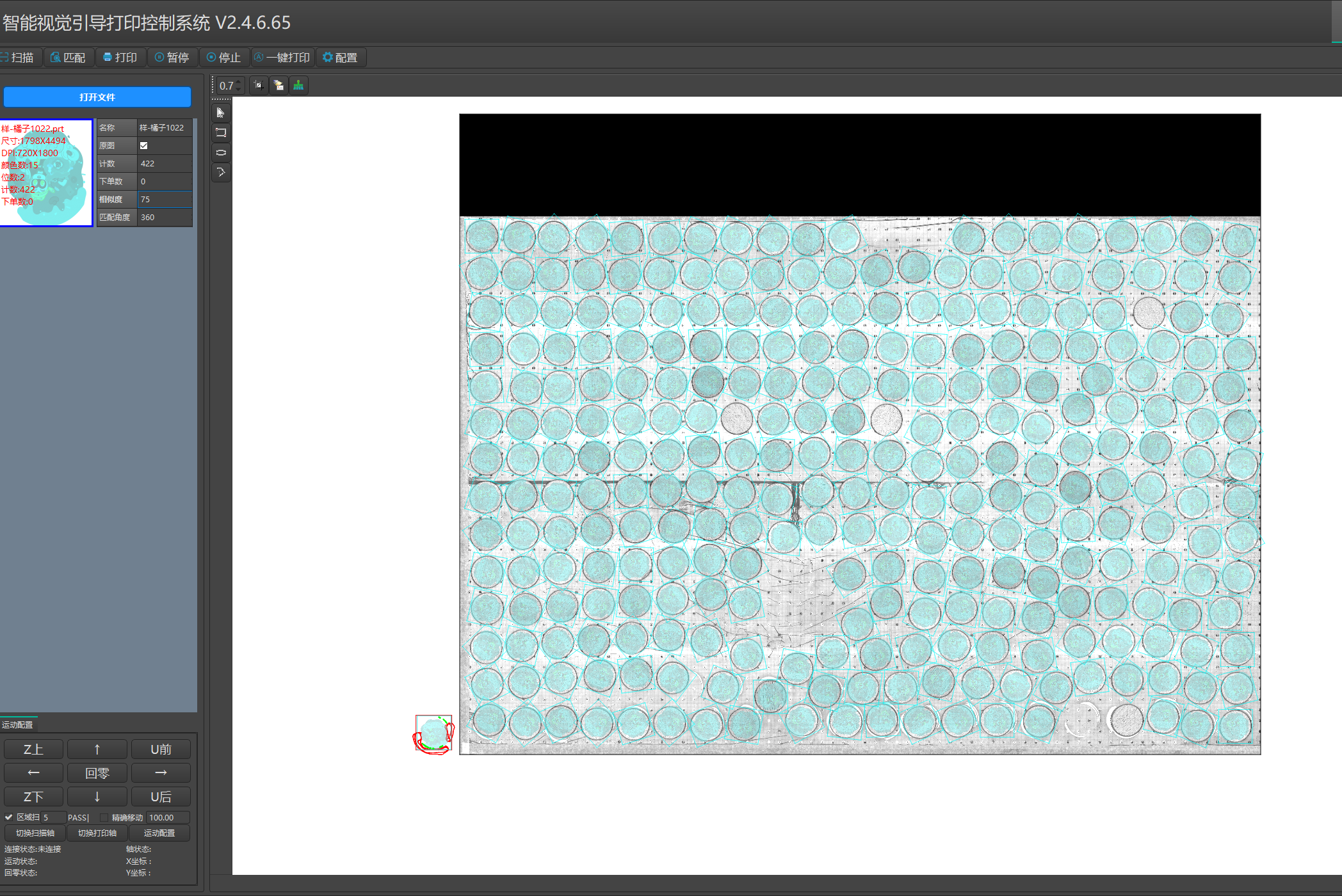Click the 打开文件 button

coord(97,97)
